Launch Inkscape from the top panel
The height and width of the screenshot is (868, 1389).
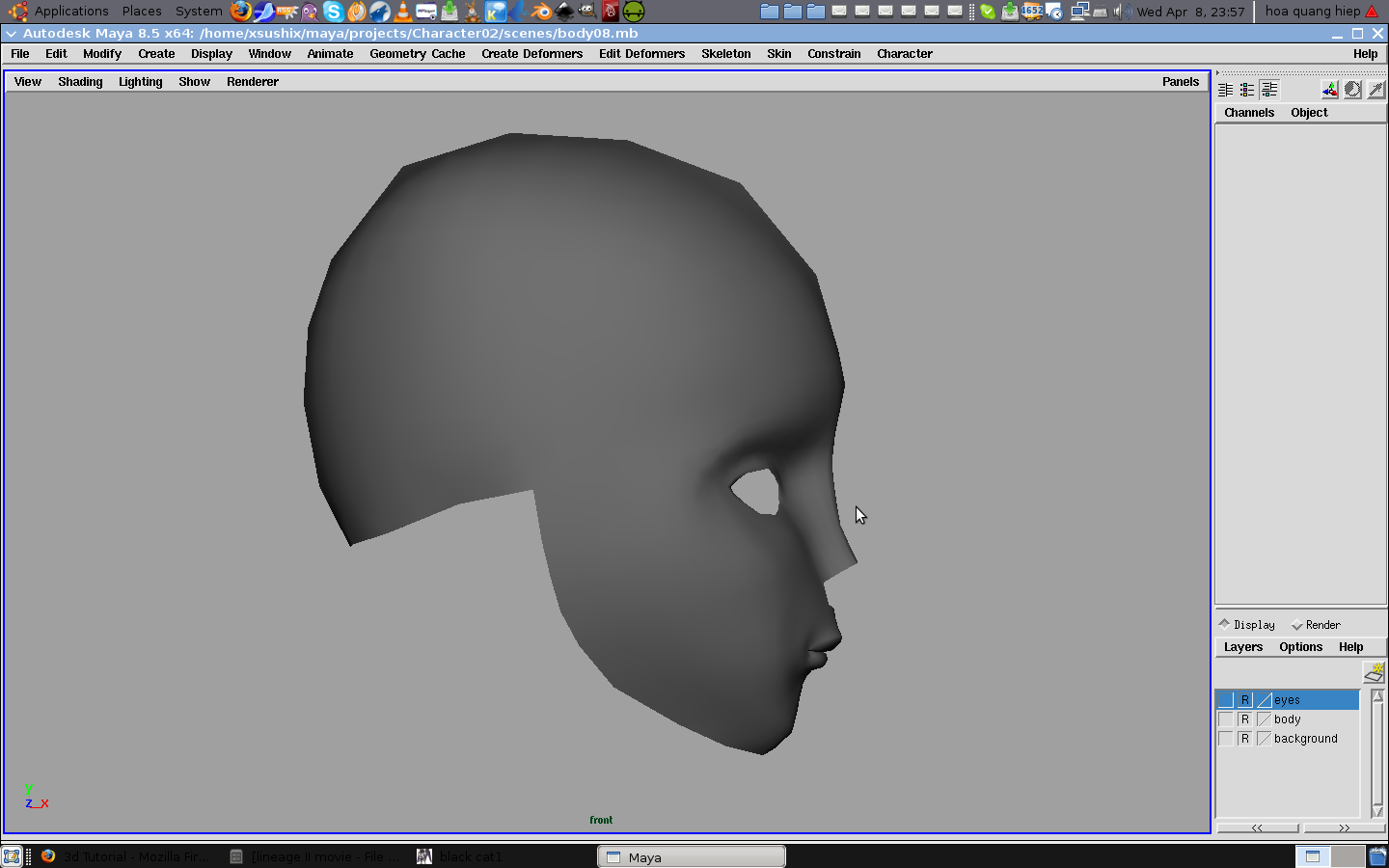tap(564, 12)
